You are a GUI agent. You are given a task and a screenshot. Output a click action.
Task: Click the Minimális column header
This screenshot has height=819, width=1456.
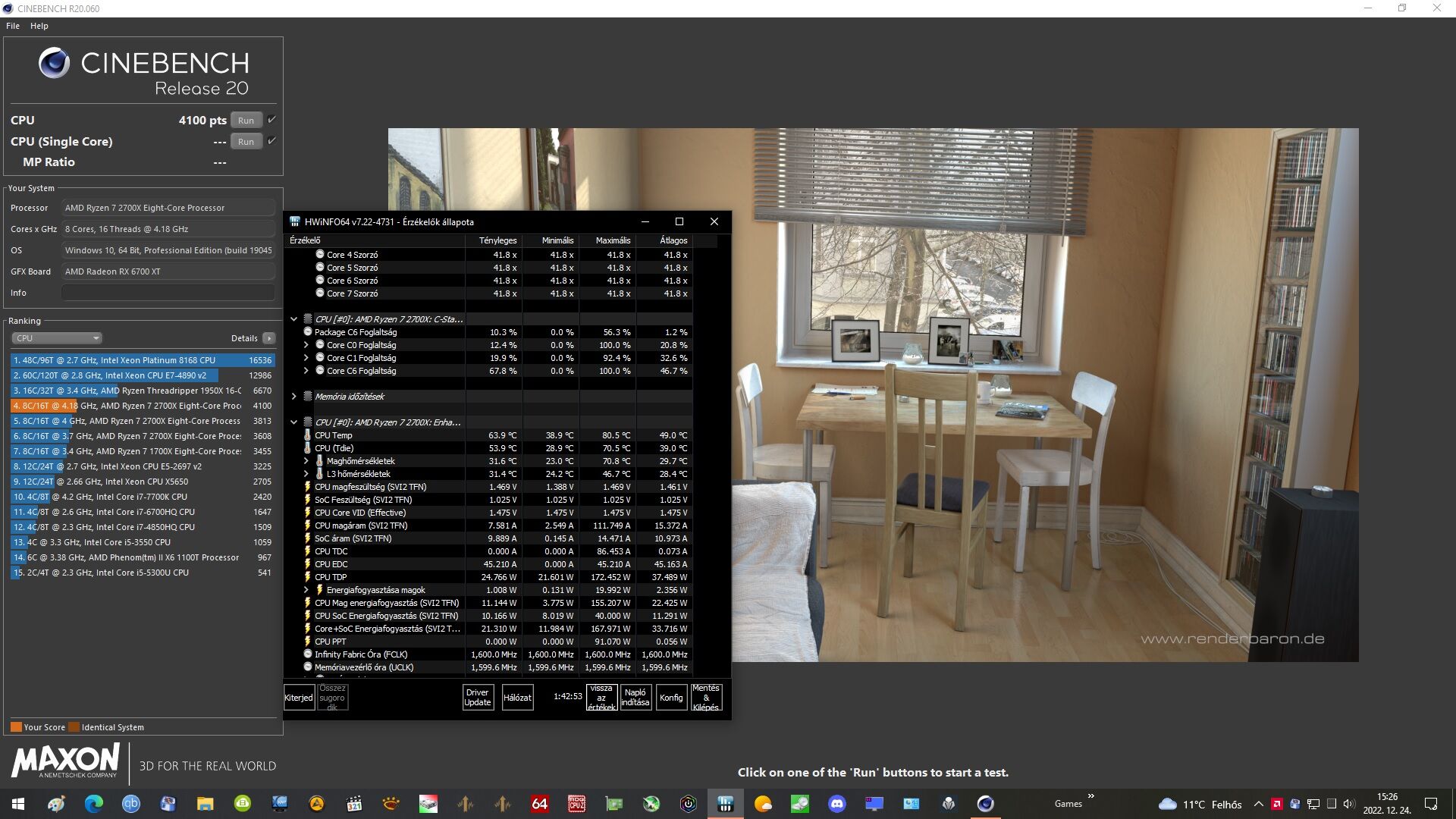(x=551, y=240)
